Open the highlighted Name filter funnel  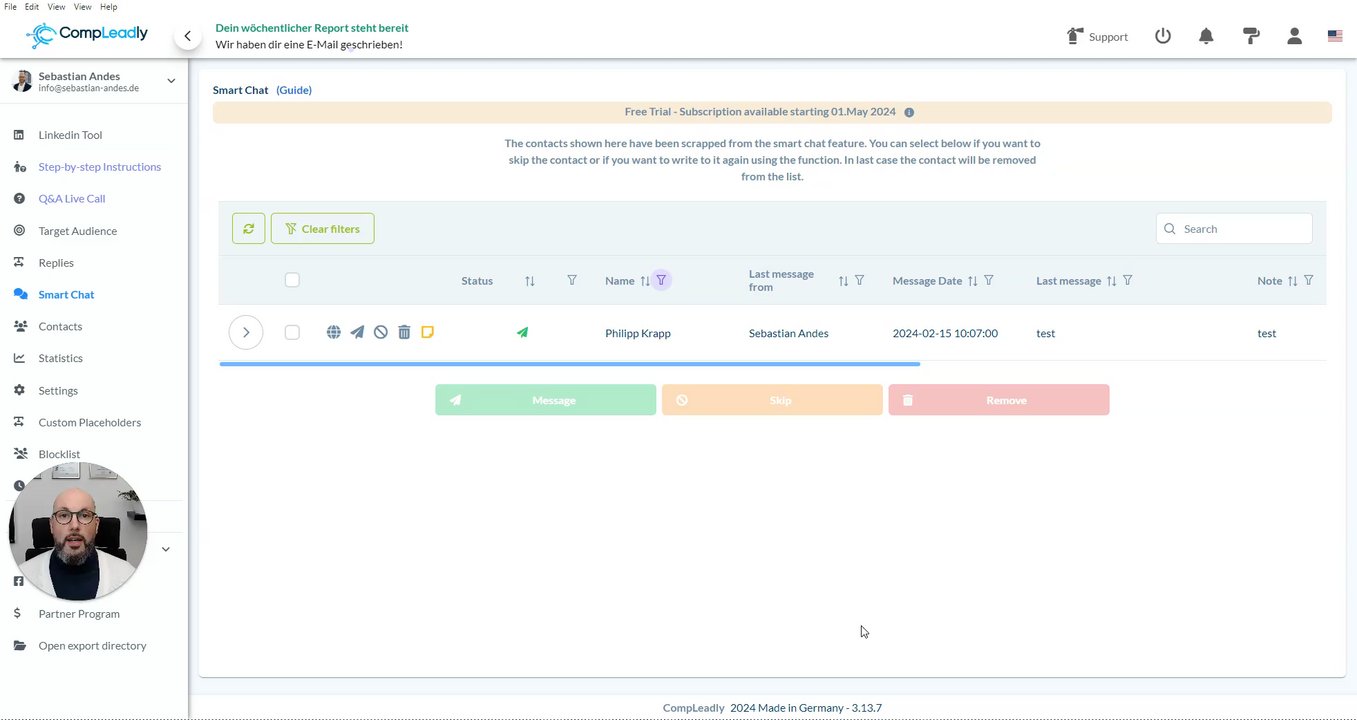(661, 280)
